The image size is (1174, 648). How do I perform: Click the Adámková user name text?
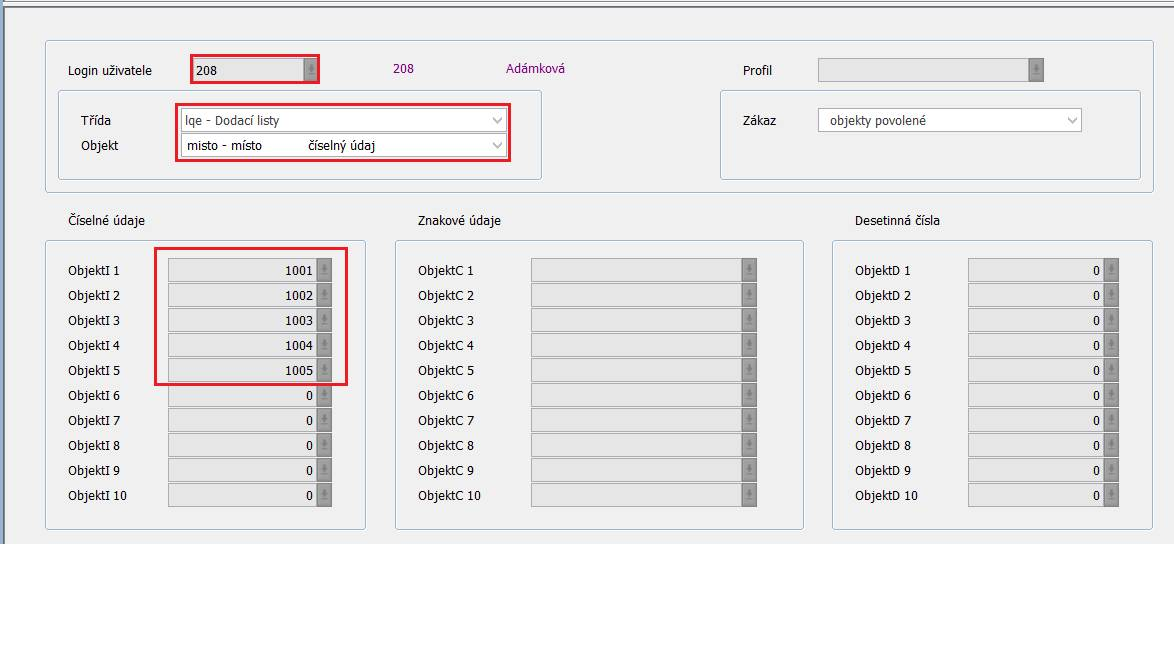pyautogui.click(x=535, y=69)
